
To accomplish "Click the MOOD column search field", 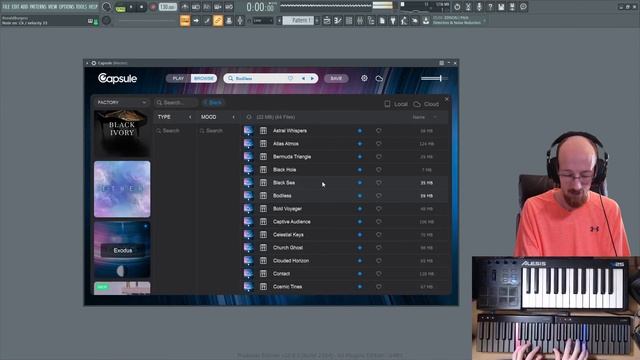I will pyautogui.click(x=217, y=131).
